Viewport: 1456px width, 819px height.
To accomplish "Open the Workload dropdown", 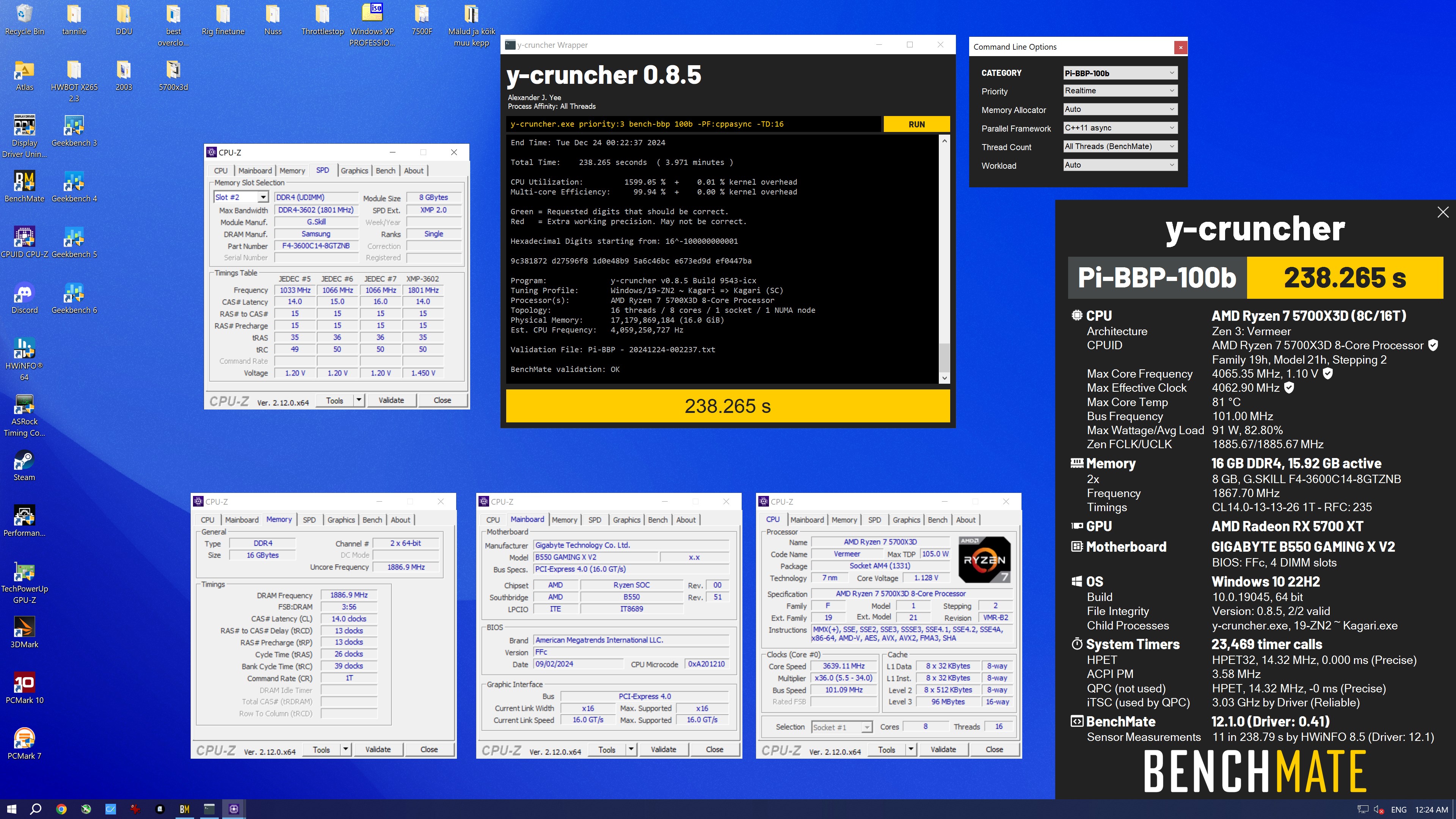I will [x=1120, y=165].
